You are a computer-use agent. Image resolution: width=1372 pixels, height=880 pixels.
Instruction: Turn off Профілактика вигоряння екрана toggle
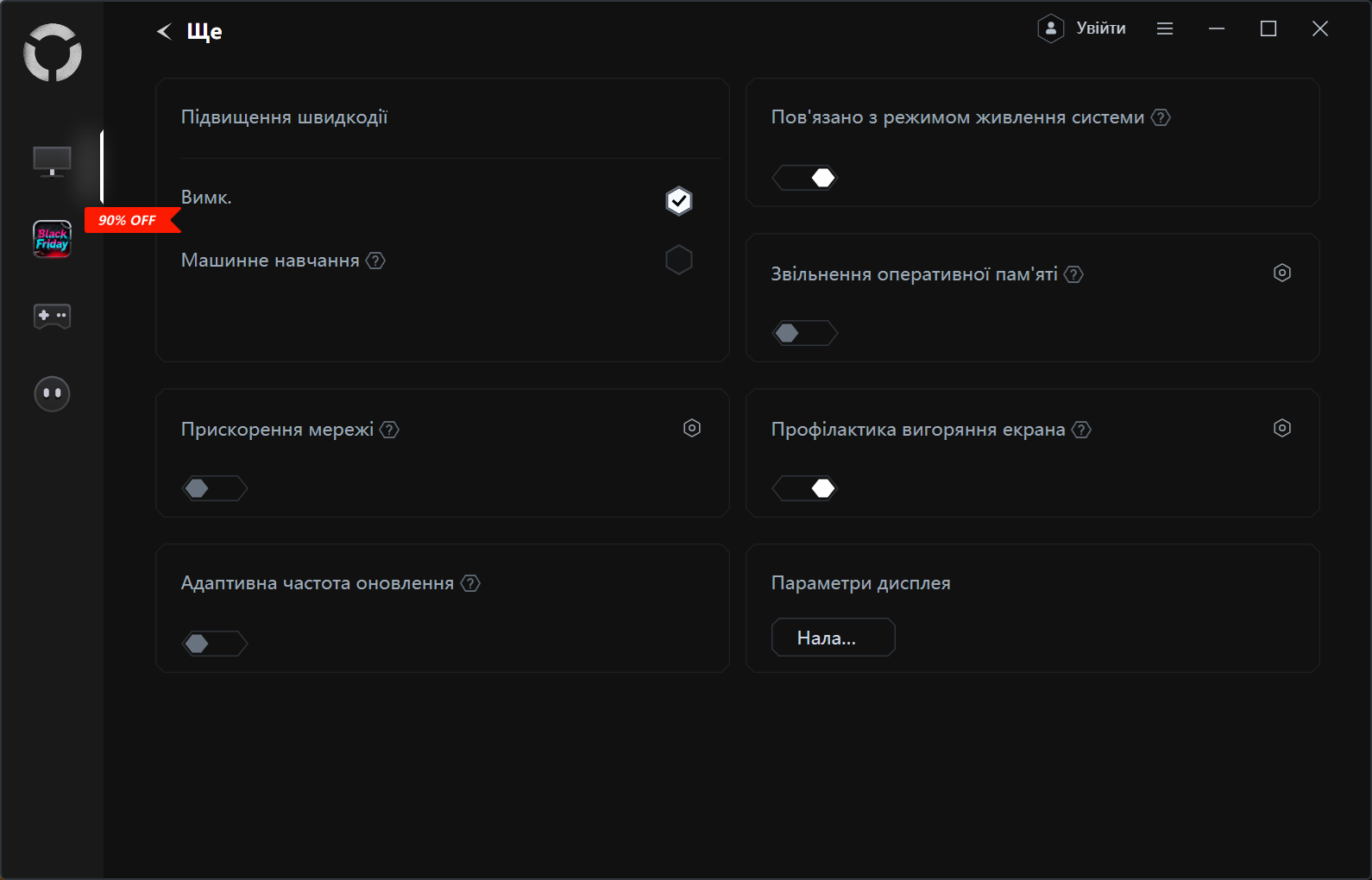pyautogui.click(x=804, y=488)
